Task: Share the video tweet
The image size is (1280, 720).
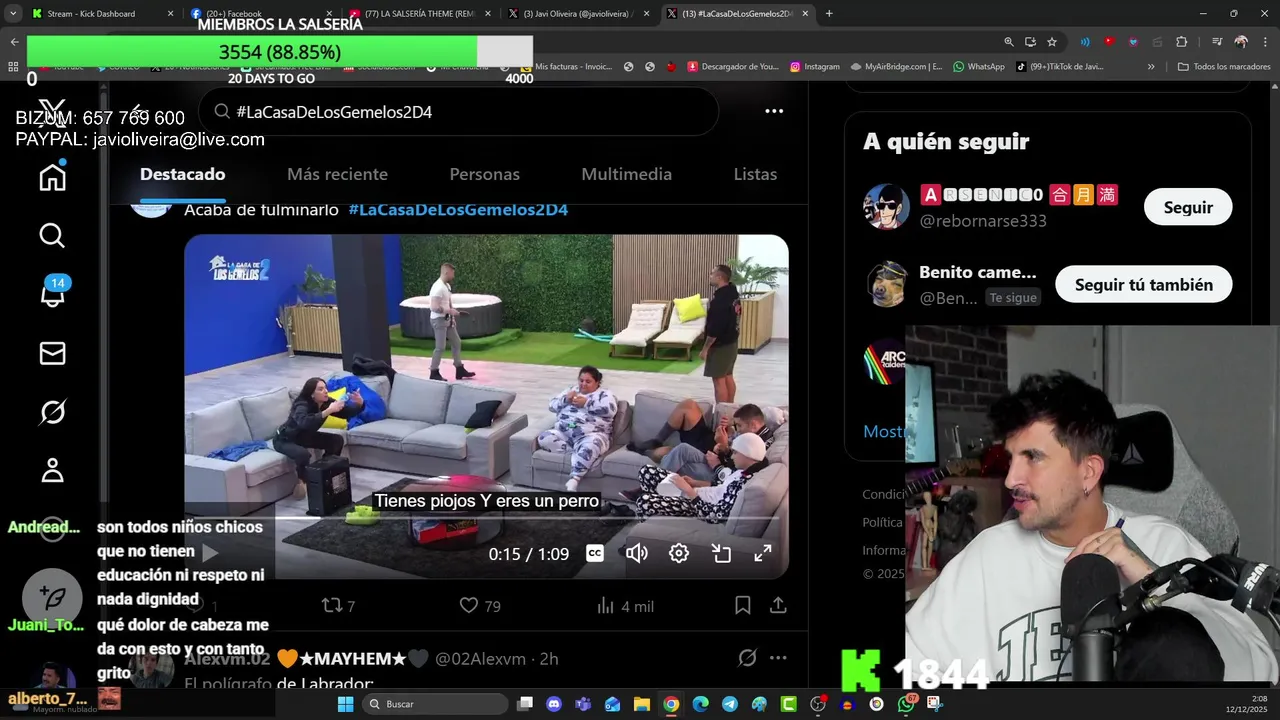Action: click(778, 605)
